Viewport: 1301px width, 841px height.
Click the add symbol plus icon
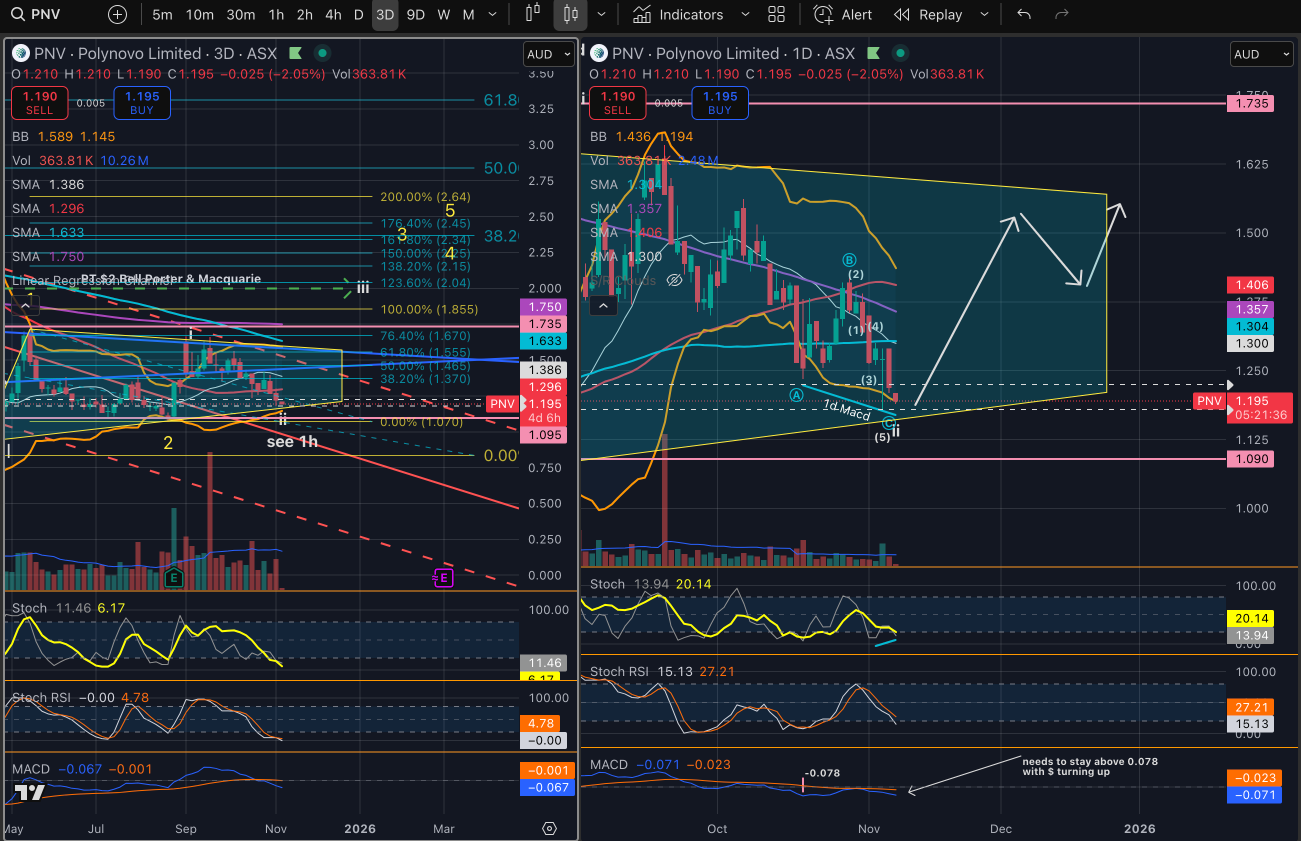click(117, 15)
